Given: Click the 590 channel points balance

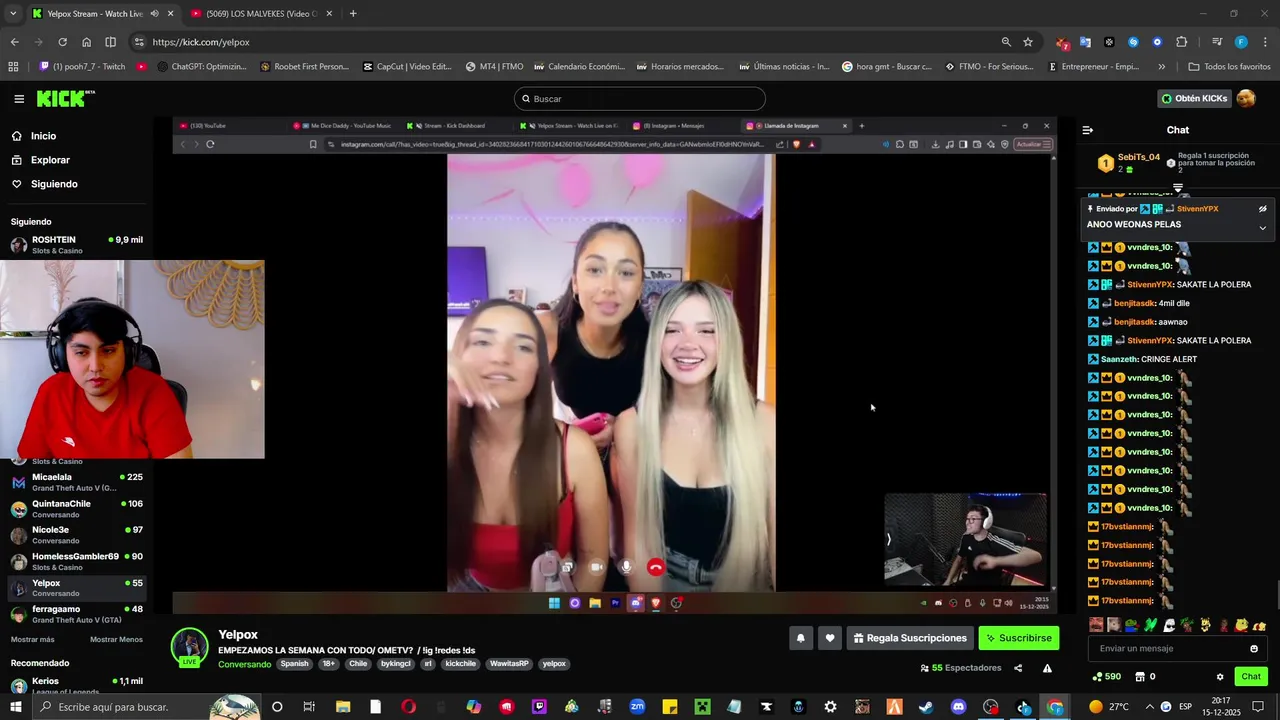Looking at the screenshot, I should [1106, 677].
